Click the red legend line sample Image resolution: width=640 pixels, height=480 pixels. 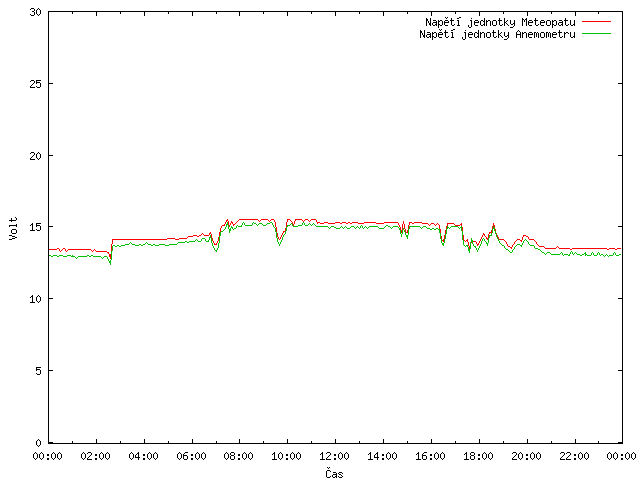tap(596, 22)
